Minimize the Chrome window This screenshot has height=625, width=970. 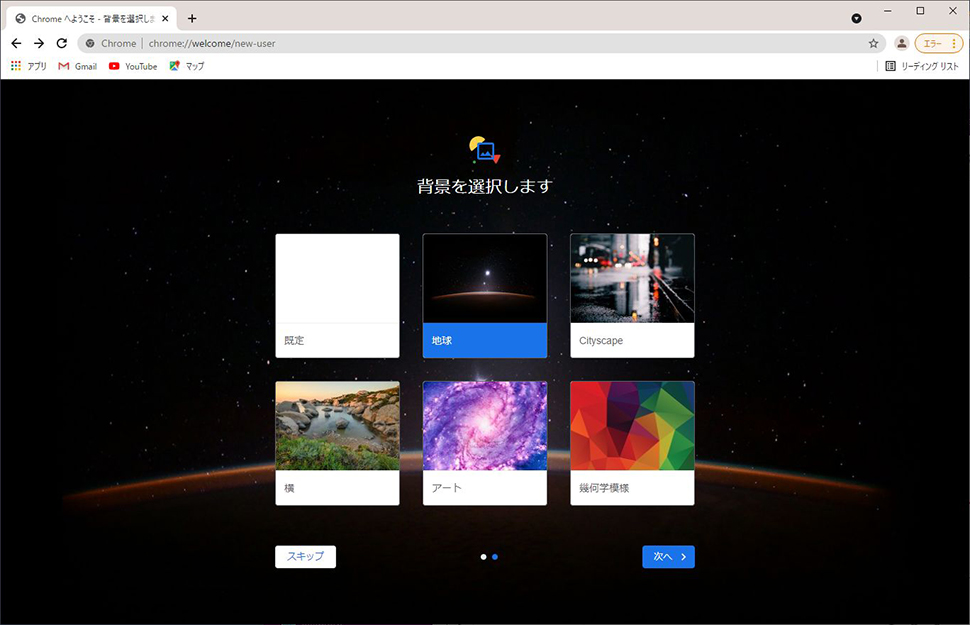pyautogui.click(x=888, y=11)
